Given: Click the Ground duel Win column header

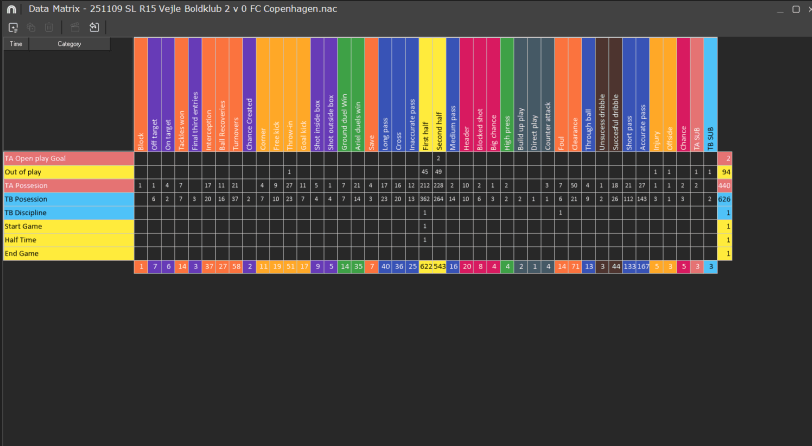Looking at the screenshot, I should tap(344, 94).
